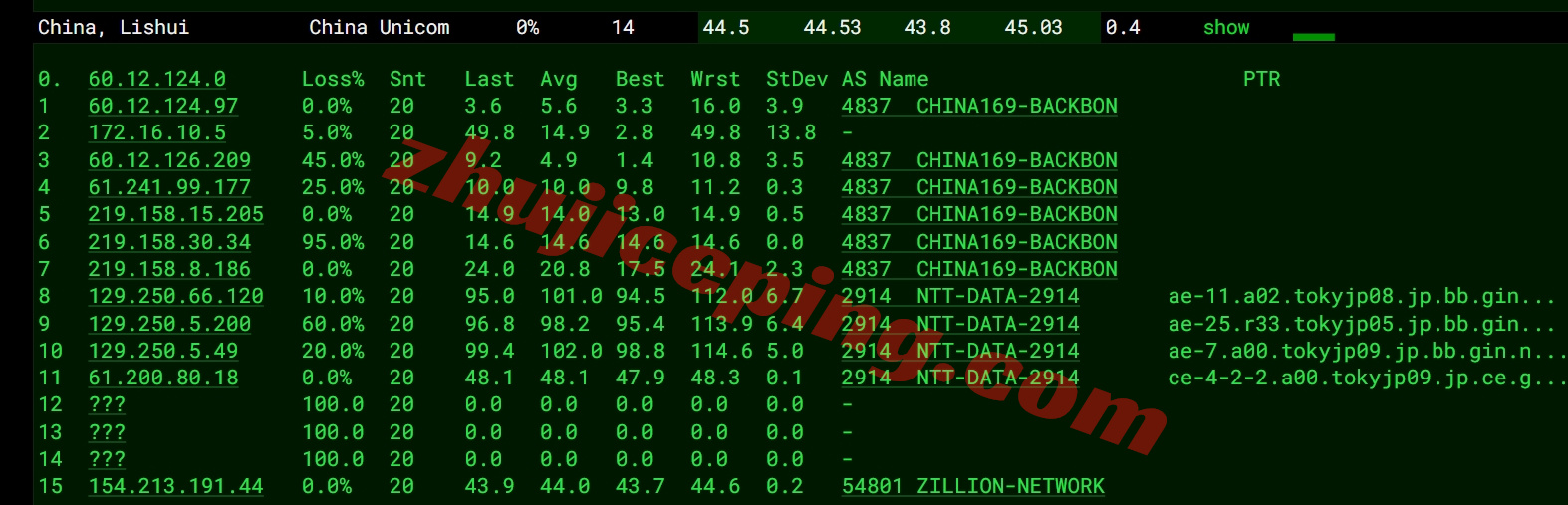Select the 45.0% loss value on hop 3
The width and height of the screenshot is (1568, 505).
tap(333, 160)
